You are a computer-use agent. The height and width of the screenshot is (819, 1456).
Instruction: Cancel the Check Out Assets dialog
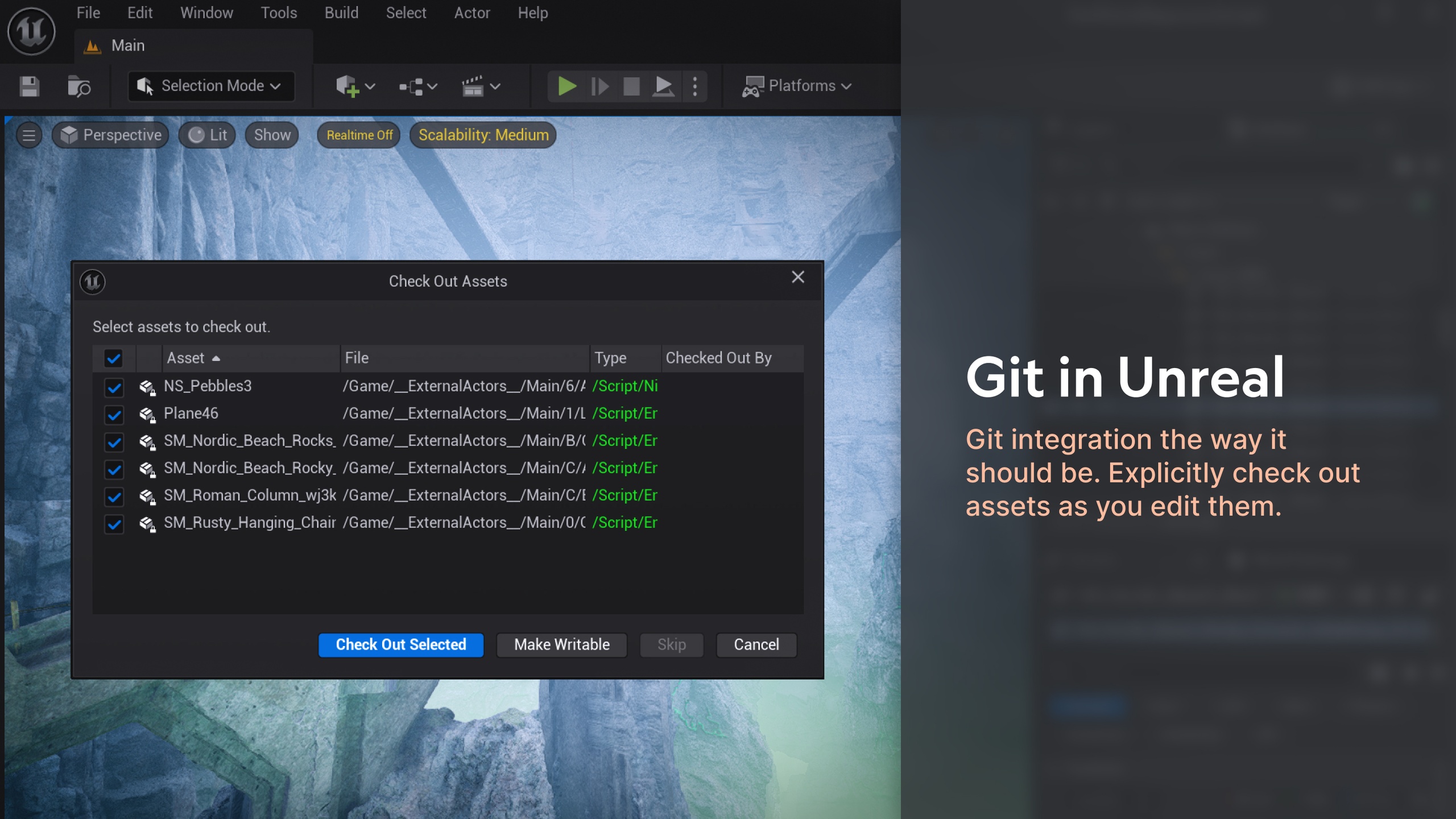coord(756,645)
